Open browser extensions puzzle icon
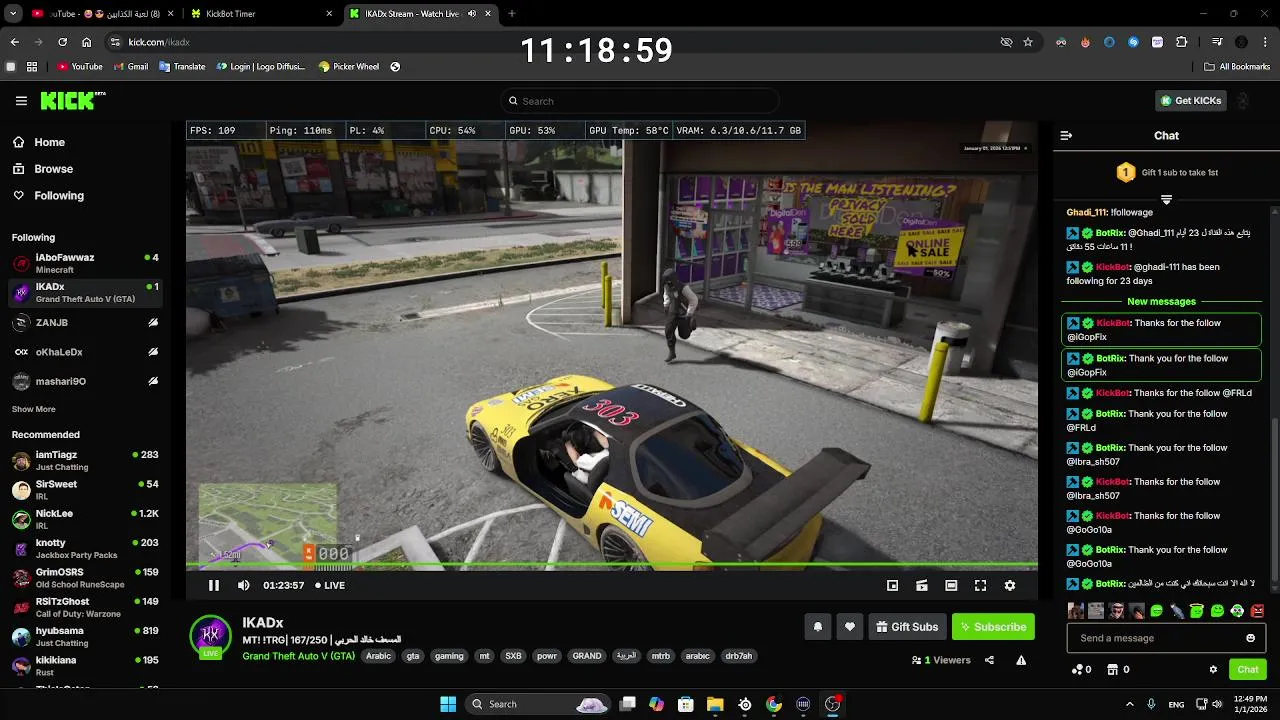The image size is (1280, 720). tap(1182, 42)
